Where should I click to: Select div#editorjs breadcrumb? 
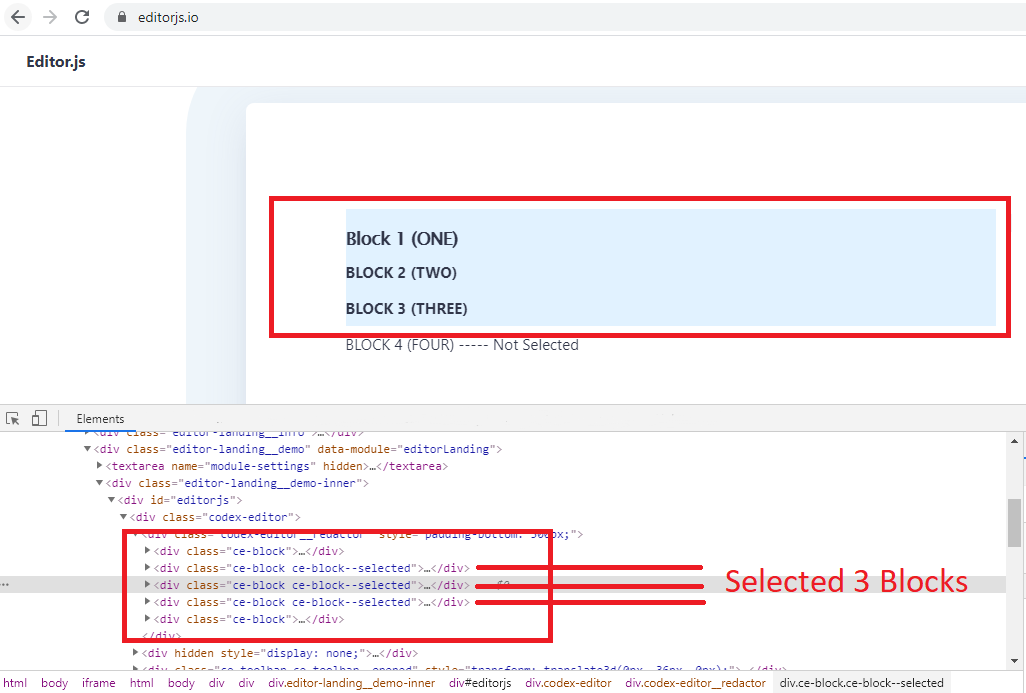click(480, 683)
